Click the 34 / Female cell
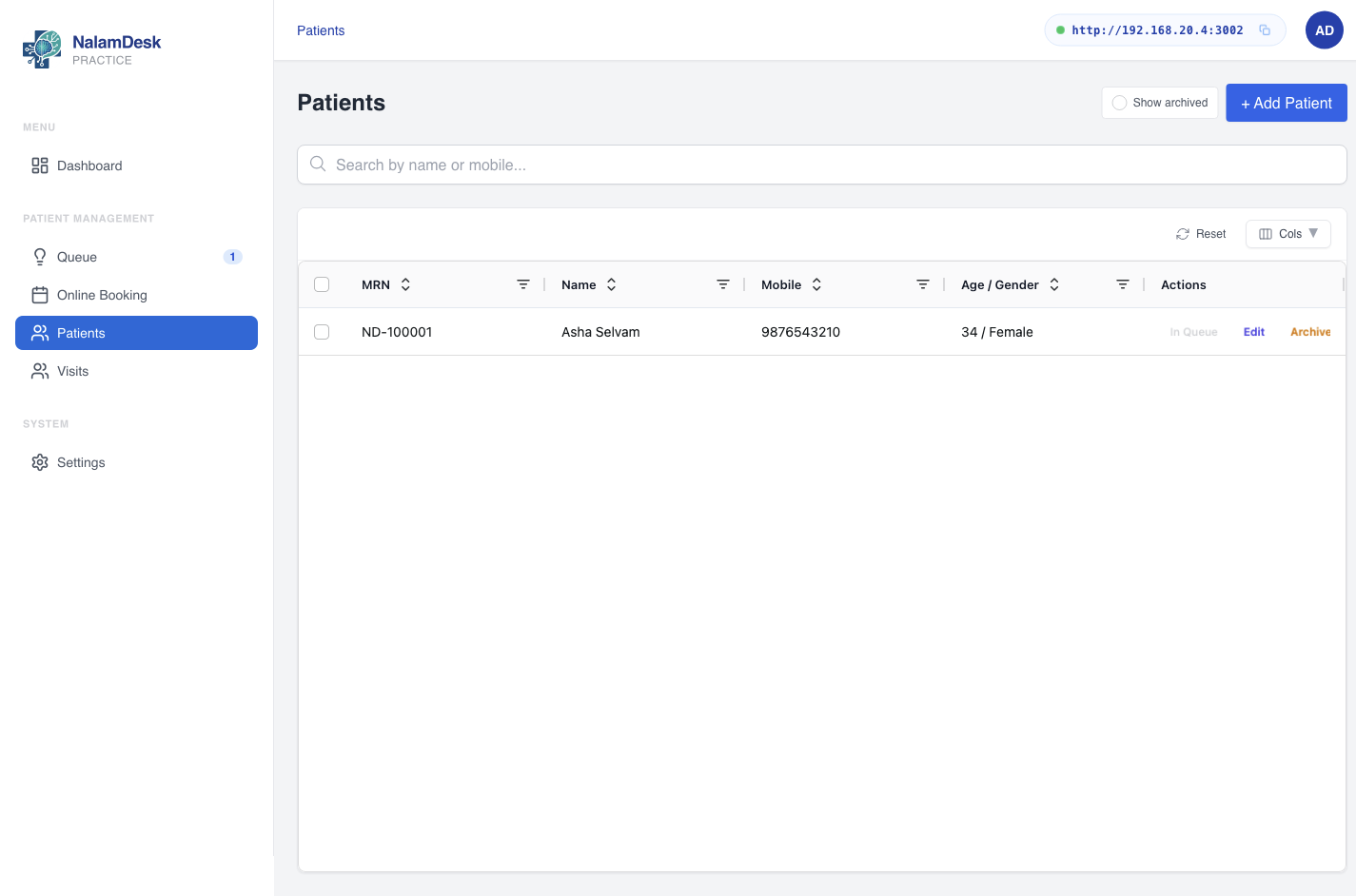Viewport: 1356px width, 896px height. click(x=997, y=332)
